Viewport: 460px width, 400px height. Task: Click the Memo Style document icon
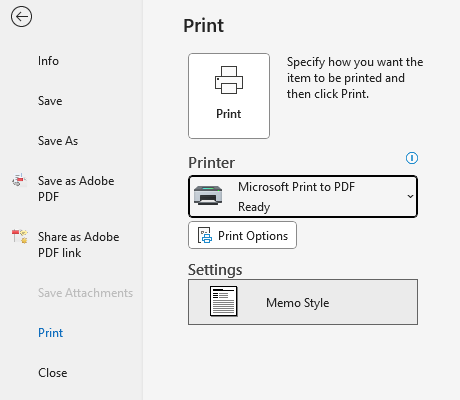224,301
